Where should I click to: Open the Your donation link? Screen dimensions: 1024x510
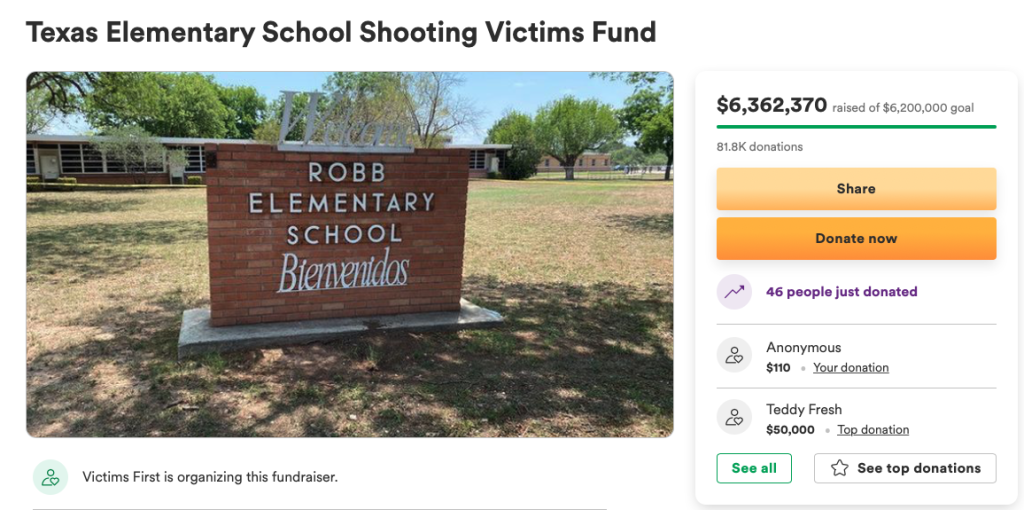click(850, 368)
